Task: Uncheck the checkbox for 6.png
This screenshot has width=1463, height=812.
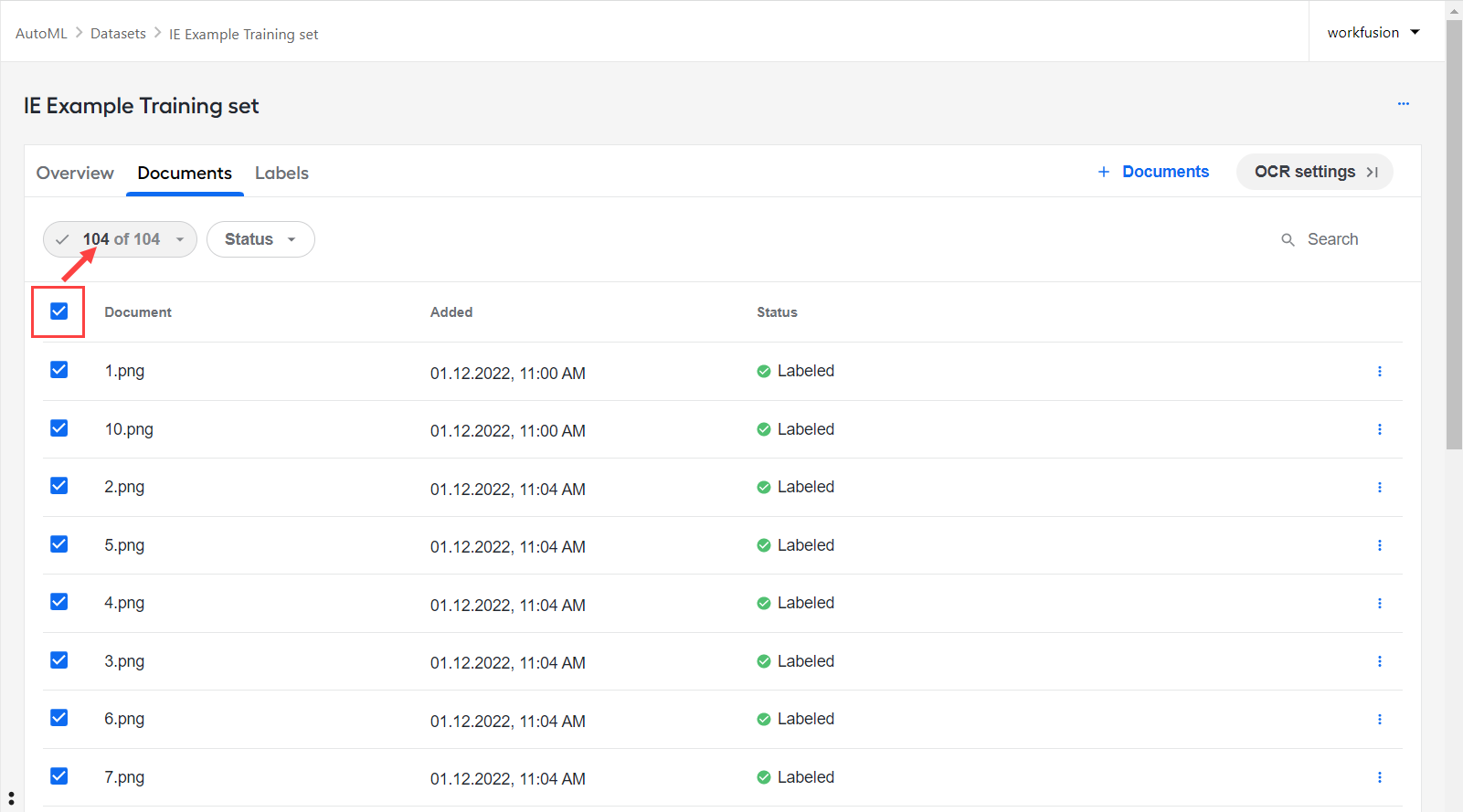Action: [59, 718]
